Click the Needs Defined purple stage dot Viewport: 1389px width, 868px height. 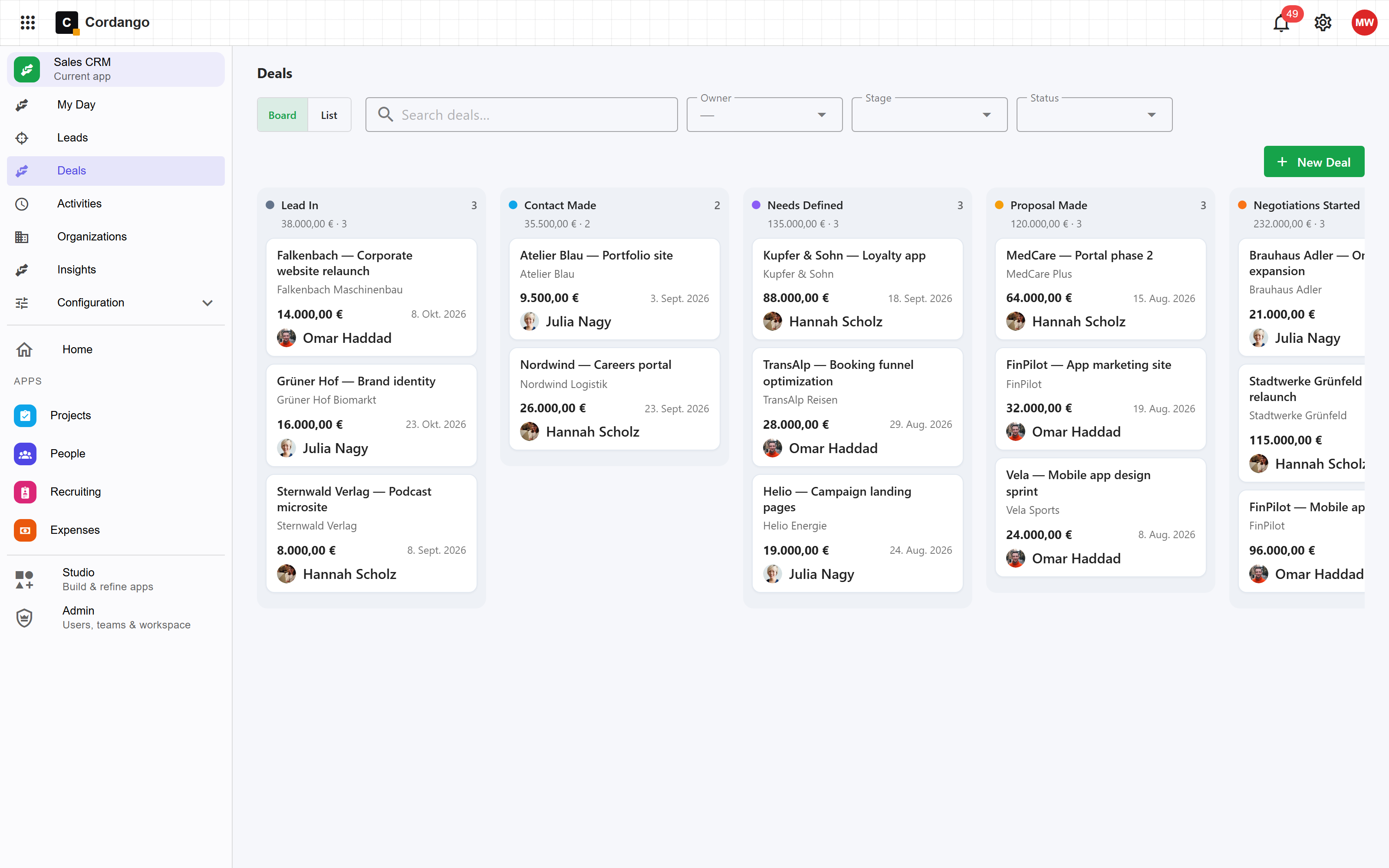click(756, 205)
